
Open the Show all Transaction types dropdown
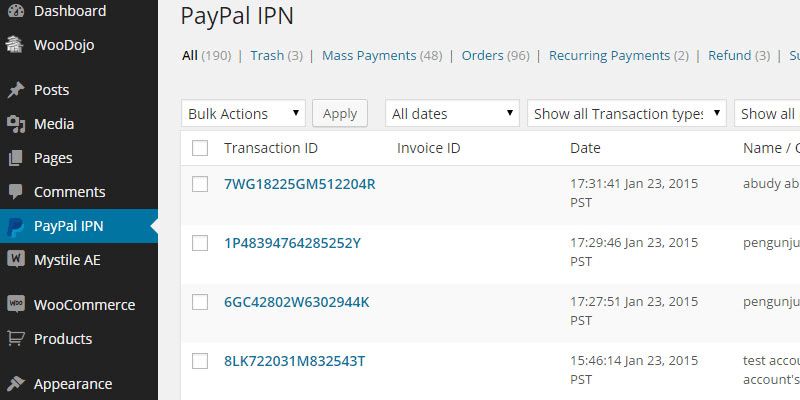click(626, 114)
